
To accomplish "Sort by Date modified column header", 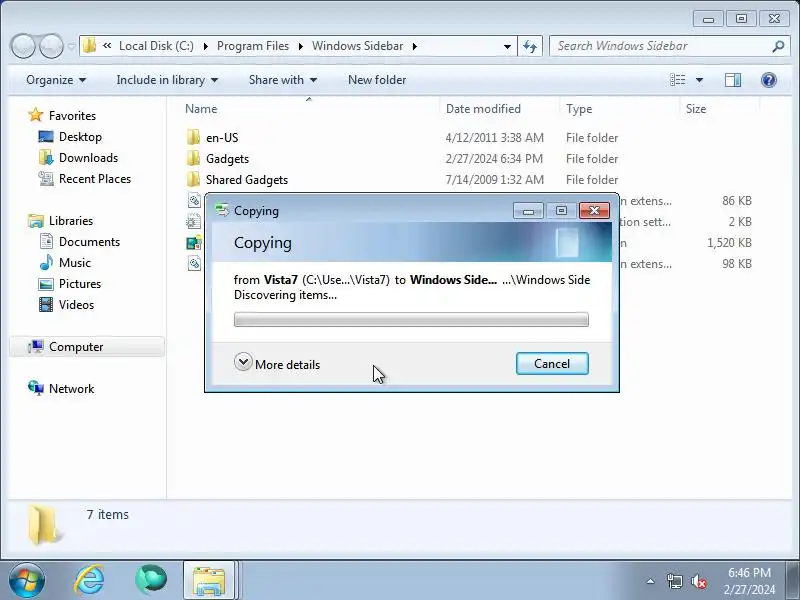I will point(499,109).
